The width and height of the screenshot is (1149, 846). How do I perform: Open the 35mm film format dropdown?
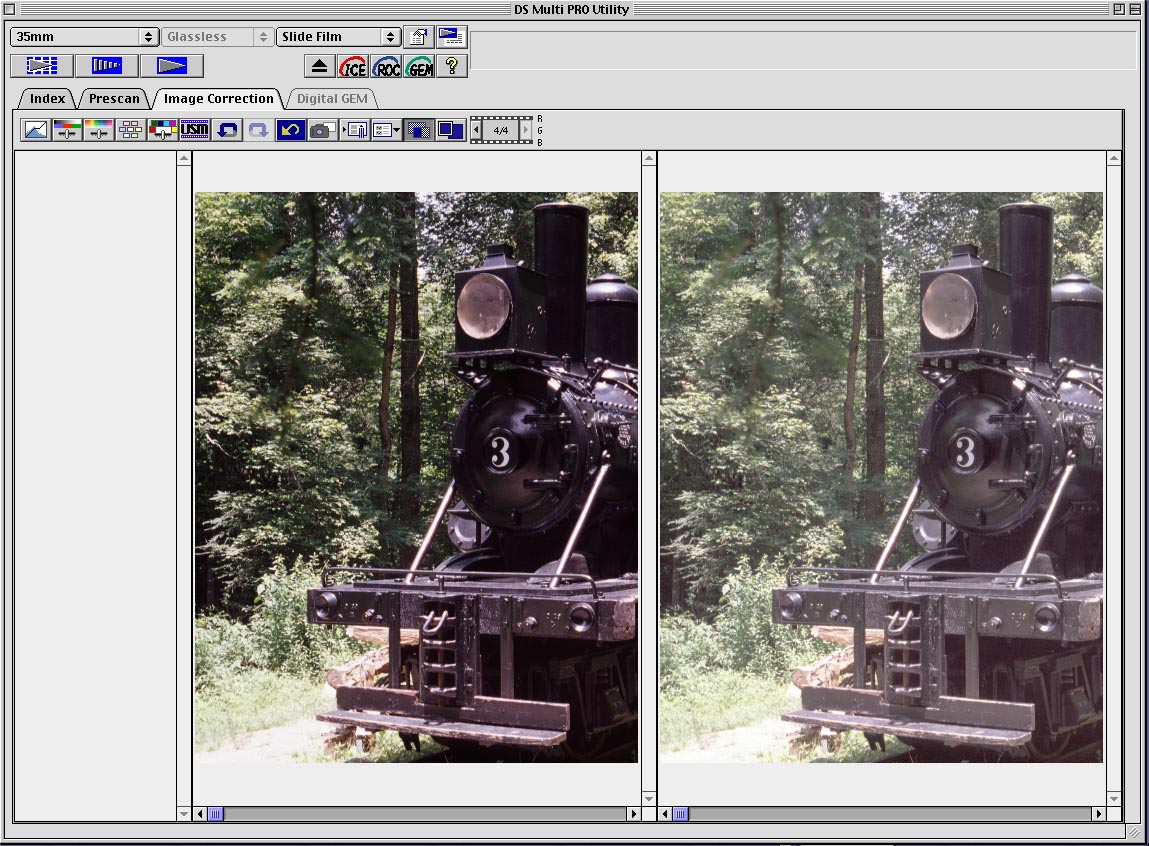point(85,37)
